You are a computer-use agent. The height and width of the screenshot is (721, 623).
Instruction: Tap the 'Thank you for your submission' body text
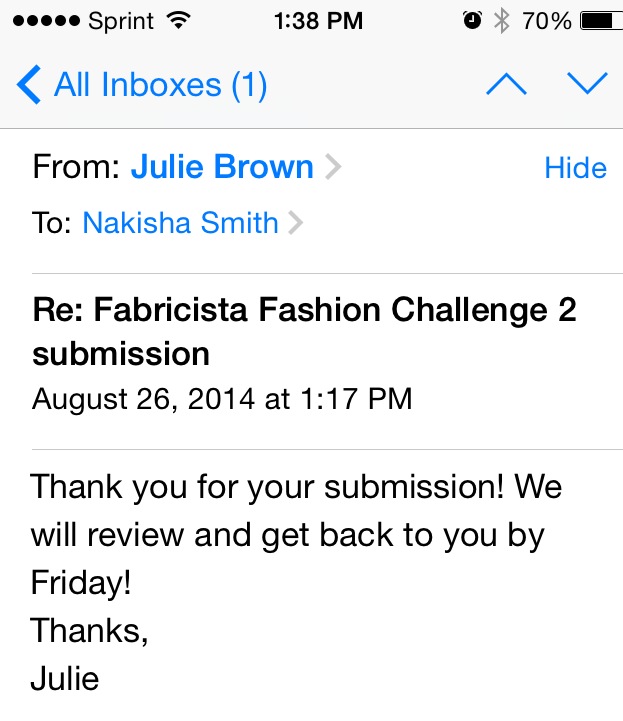click(x=296, y=535)
